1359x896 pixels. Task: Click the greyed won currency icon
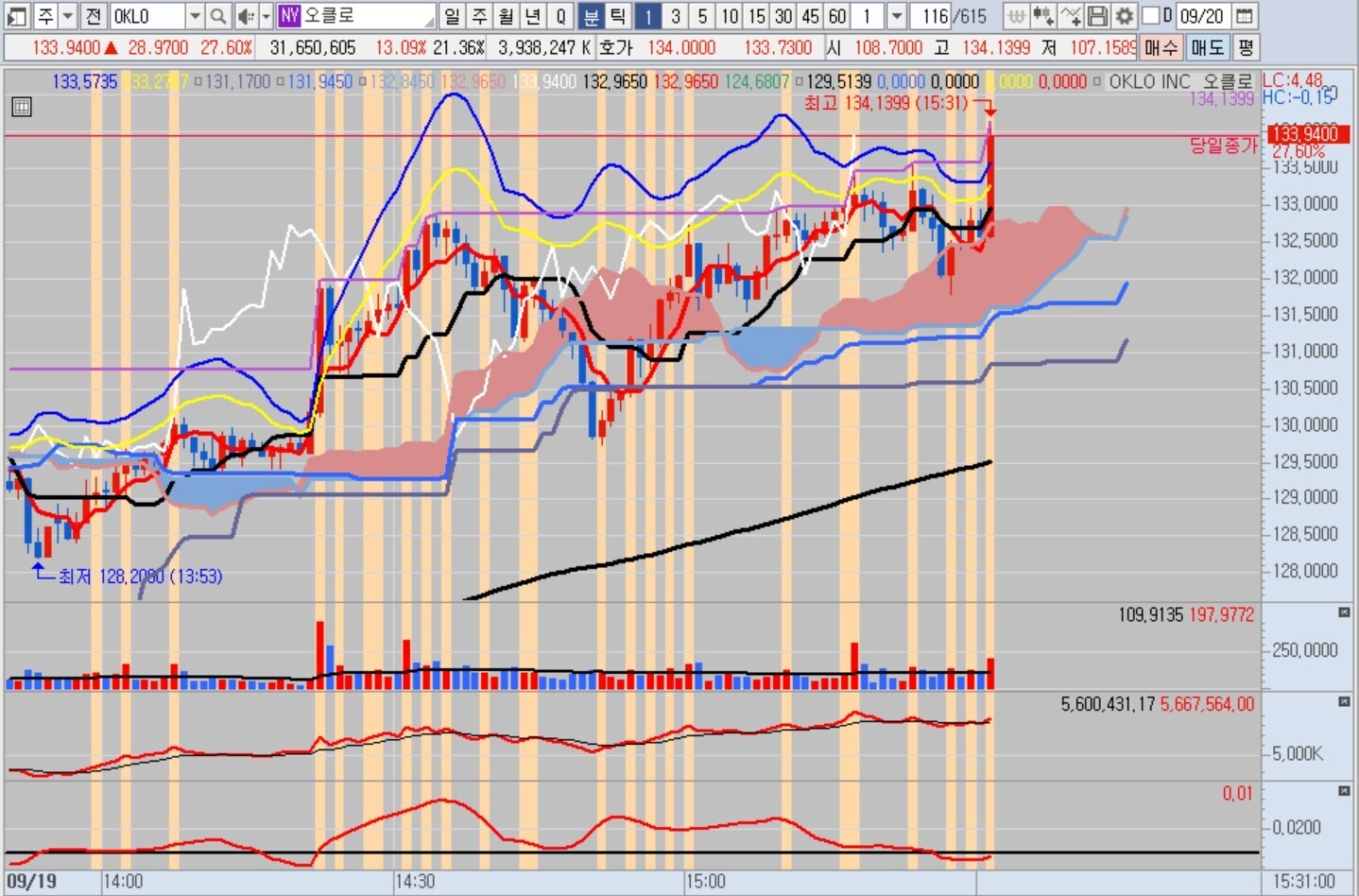1017,16
